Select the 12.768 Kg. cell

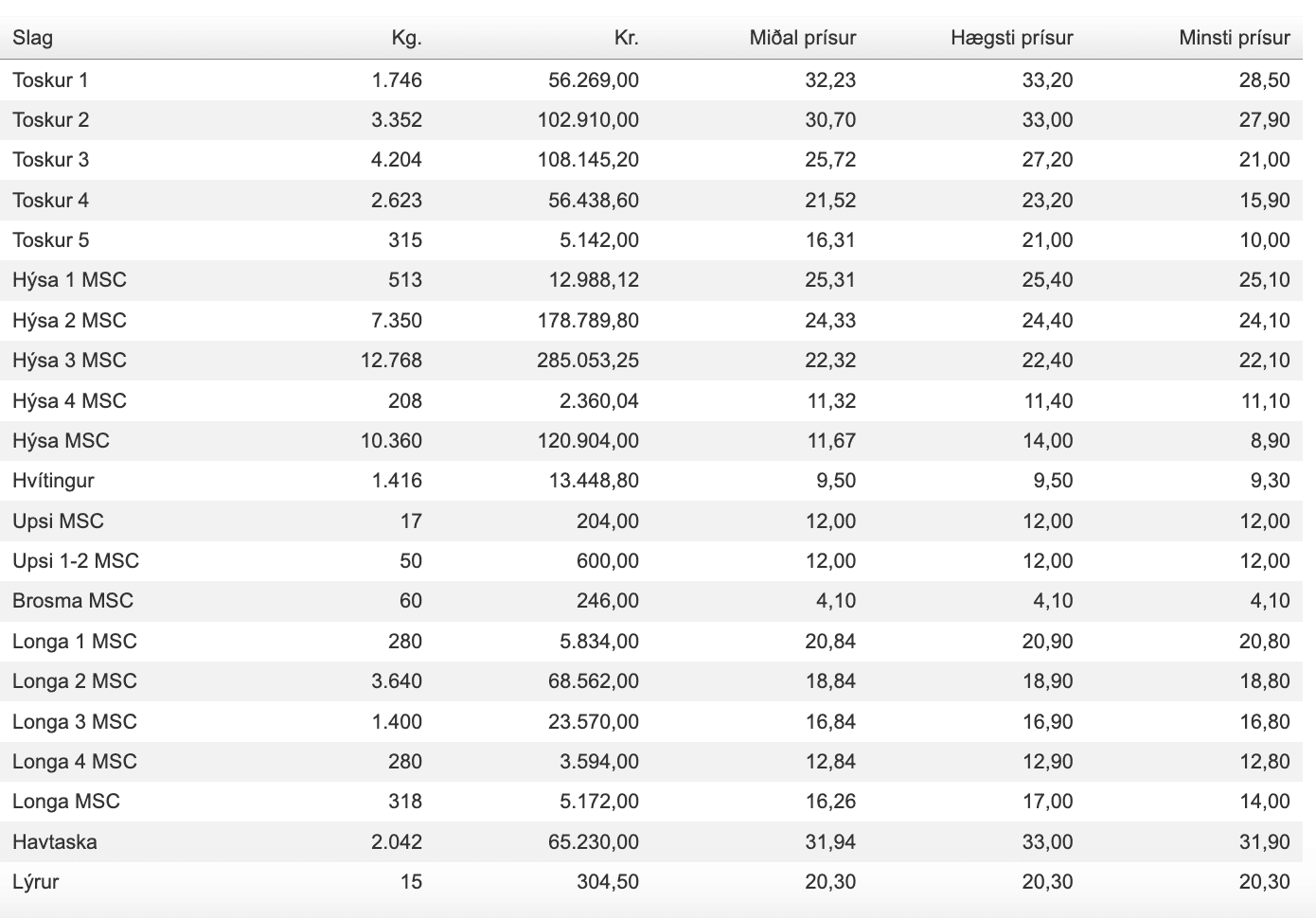pyautogui.click(x=391, y=361)
